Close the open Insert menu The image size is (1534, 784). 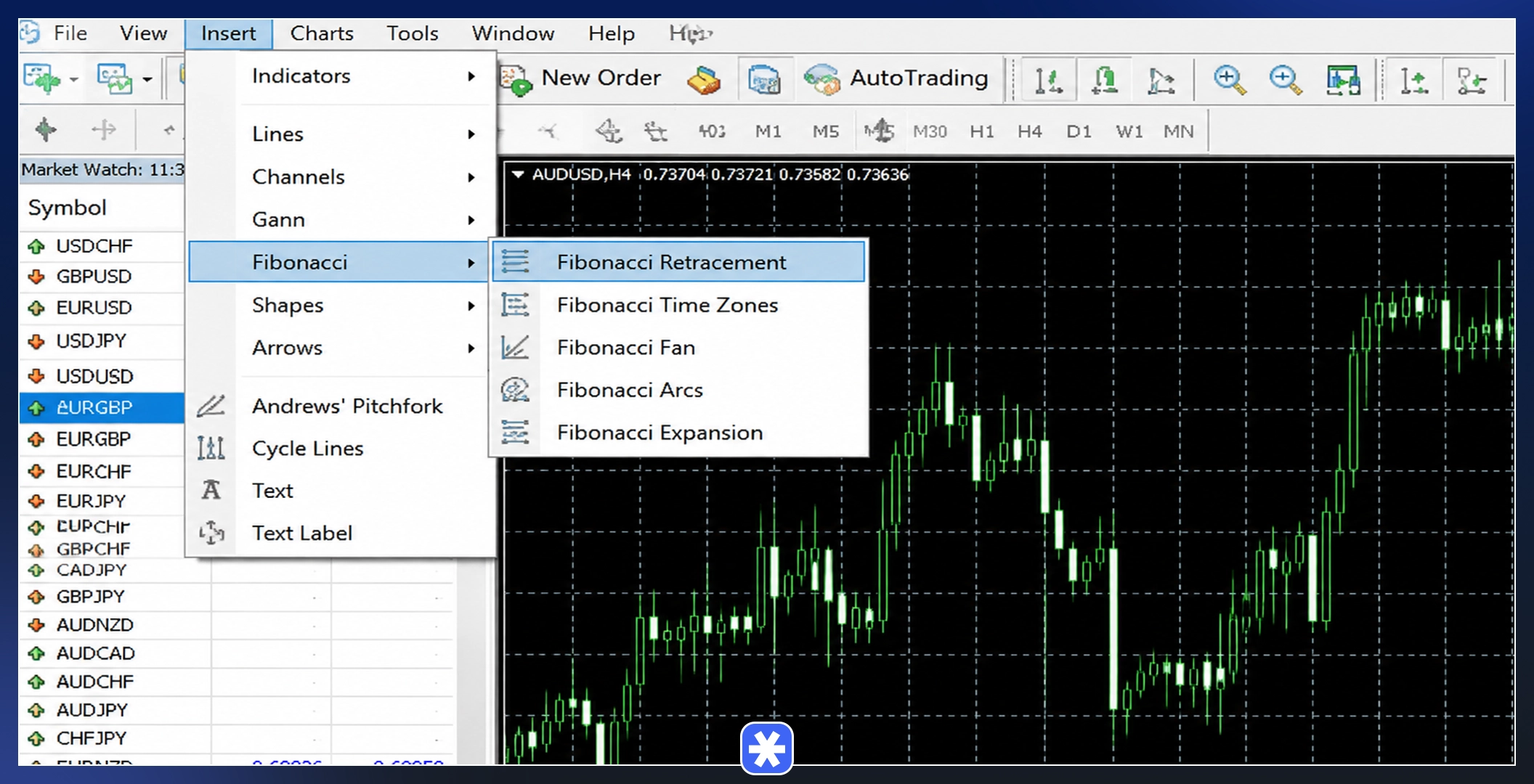coord(228,33)
